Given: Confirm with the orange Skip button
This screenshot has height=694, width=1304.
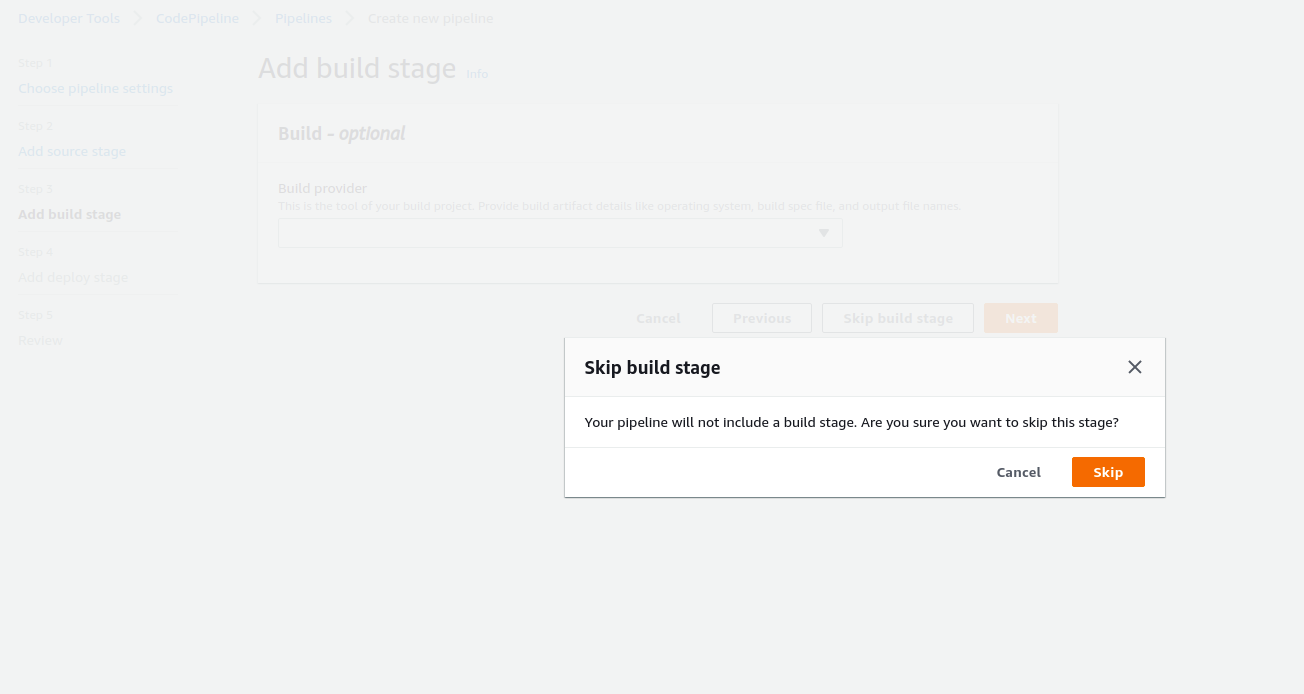Looking at the screenshot, I should (1107, 472).
